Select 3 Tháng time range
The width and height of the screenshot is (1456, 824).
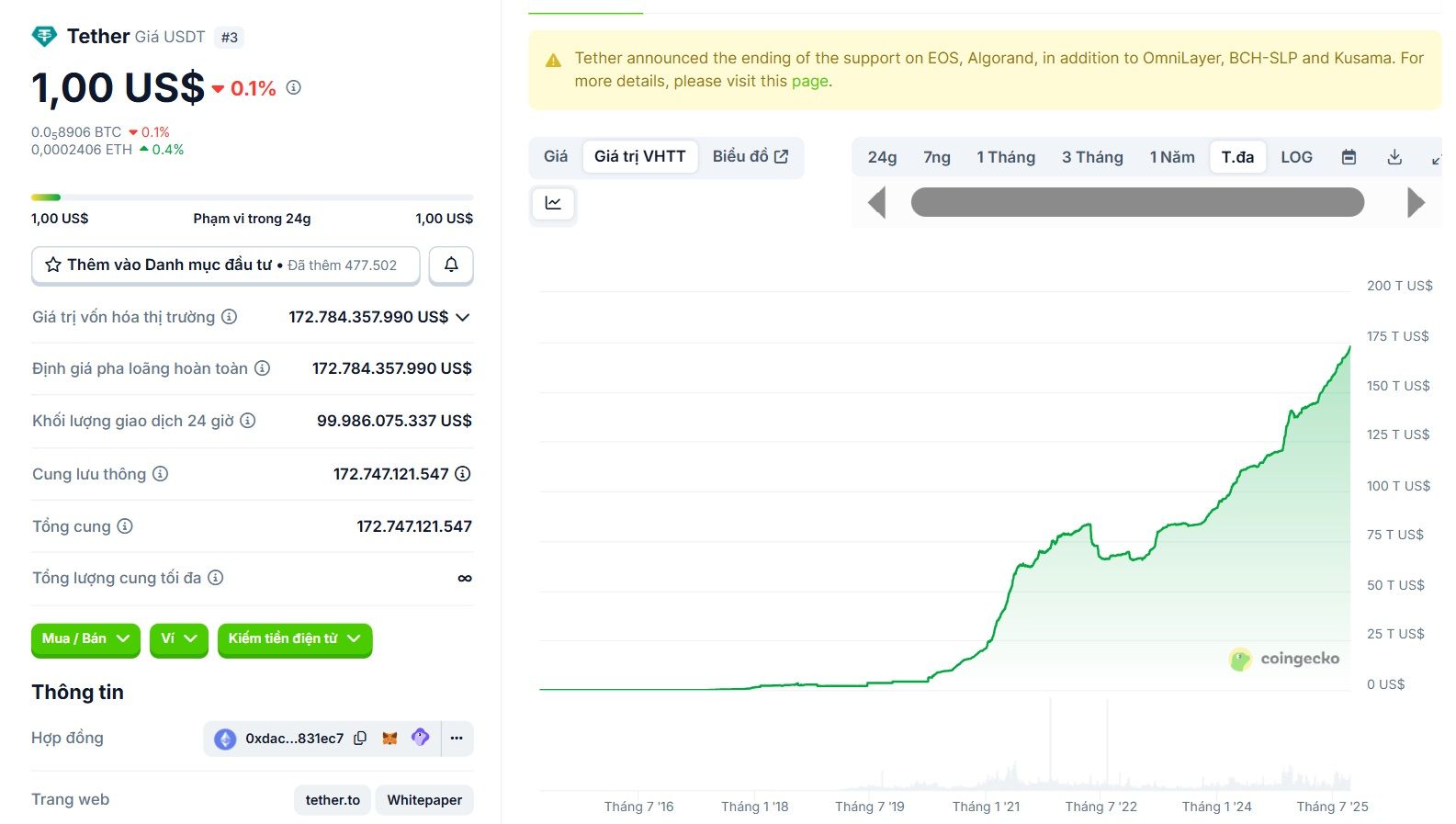click(1092, 157)
